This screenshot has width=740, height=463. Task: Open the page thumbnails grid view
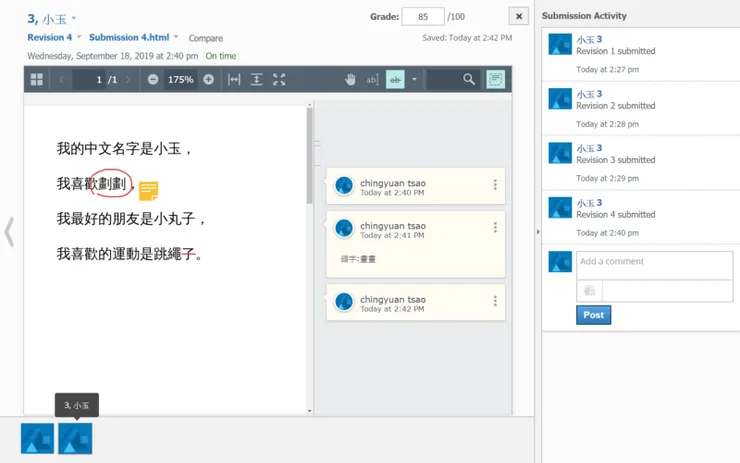(x=36, y=79)
